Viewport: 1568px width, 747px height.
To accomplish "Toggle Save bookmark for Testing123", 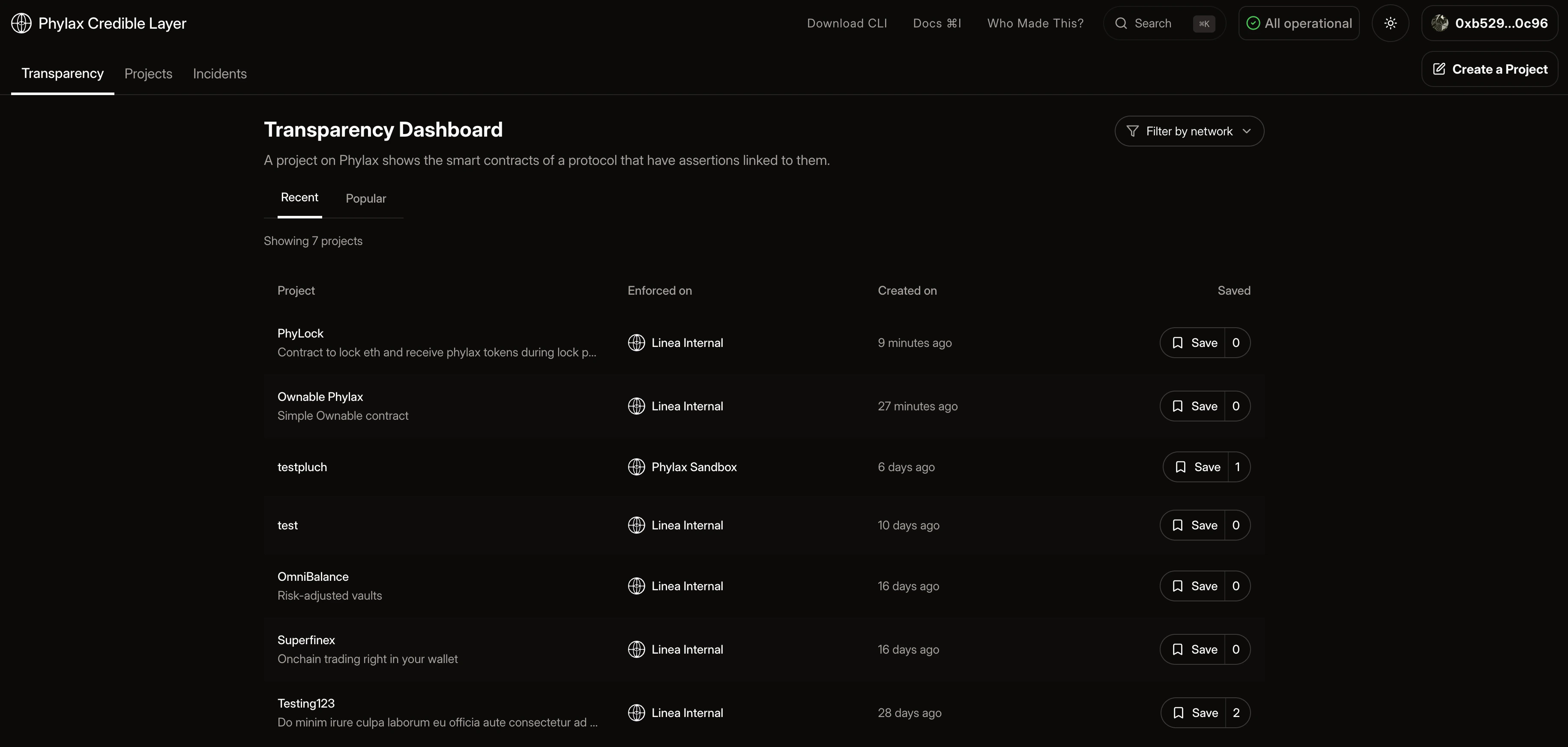I will [1194, 713].
